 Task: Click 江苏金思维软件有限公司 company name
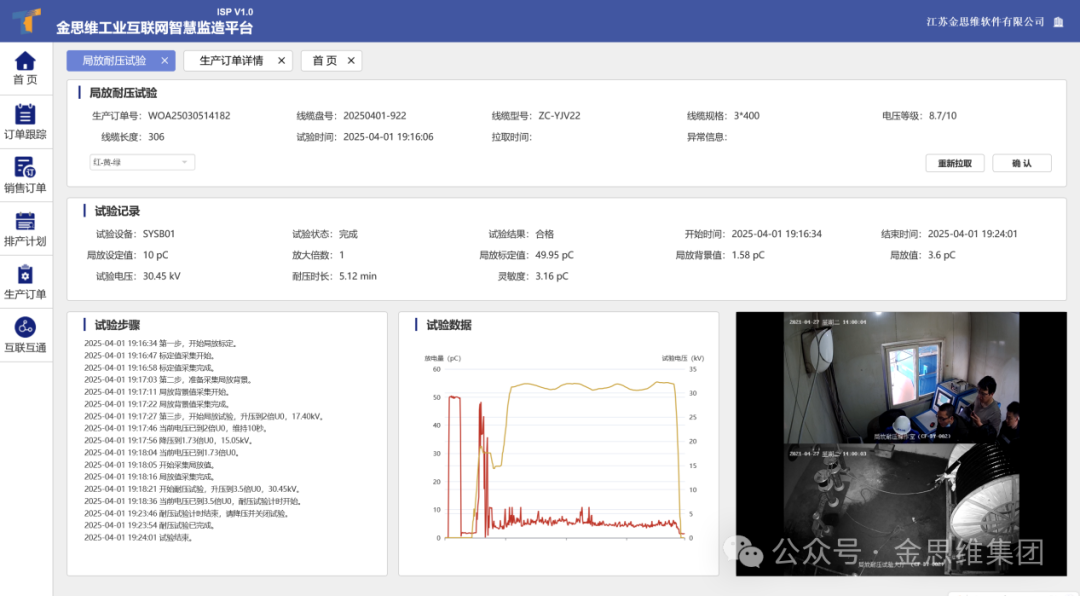click(x=985, y=22)
